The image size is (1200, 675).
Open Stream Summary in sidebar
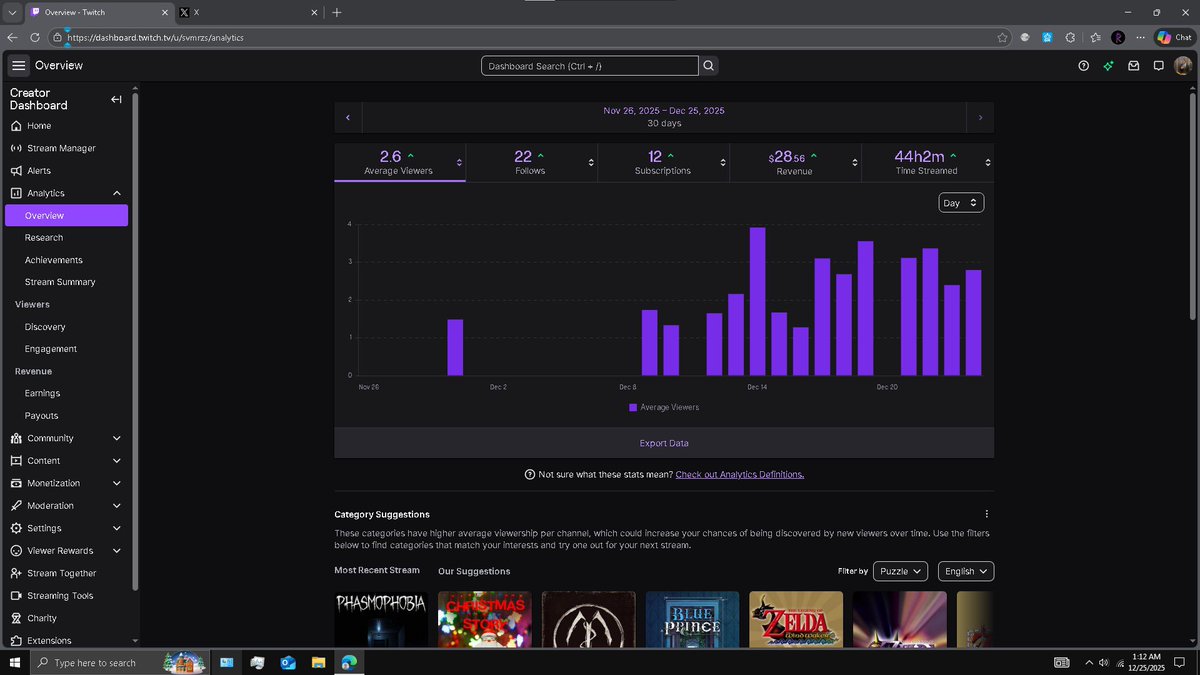coord(60,282)
